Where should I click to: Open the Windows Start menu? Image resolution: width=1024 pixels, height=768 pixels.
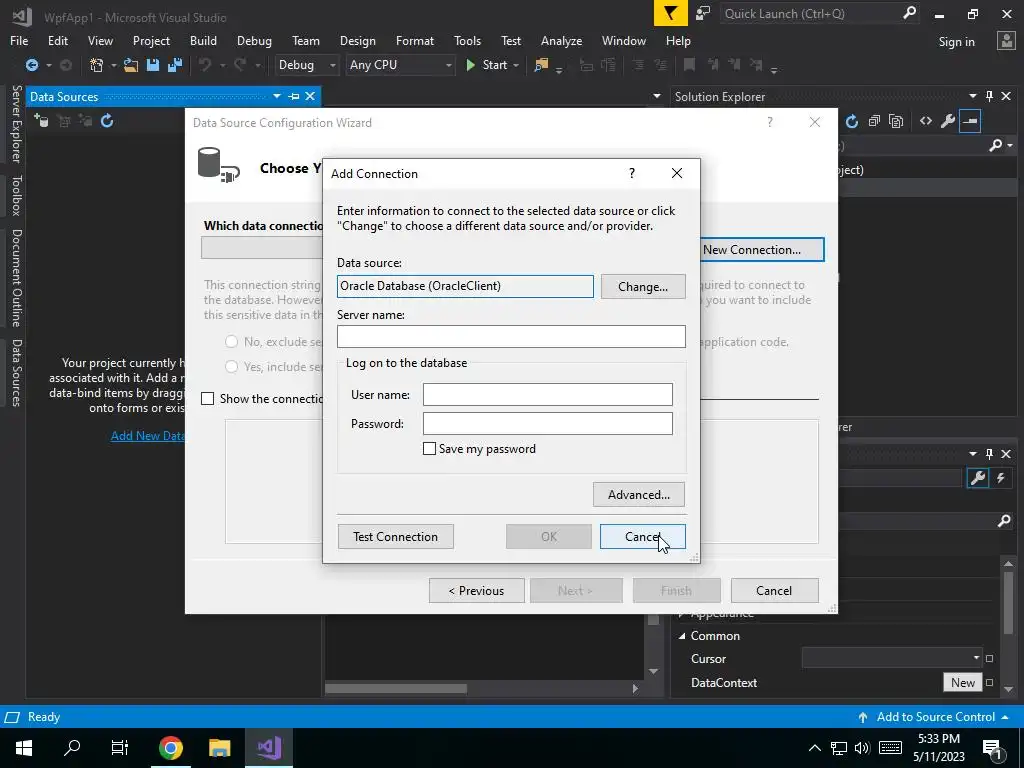click(24, 748)
